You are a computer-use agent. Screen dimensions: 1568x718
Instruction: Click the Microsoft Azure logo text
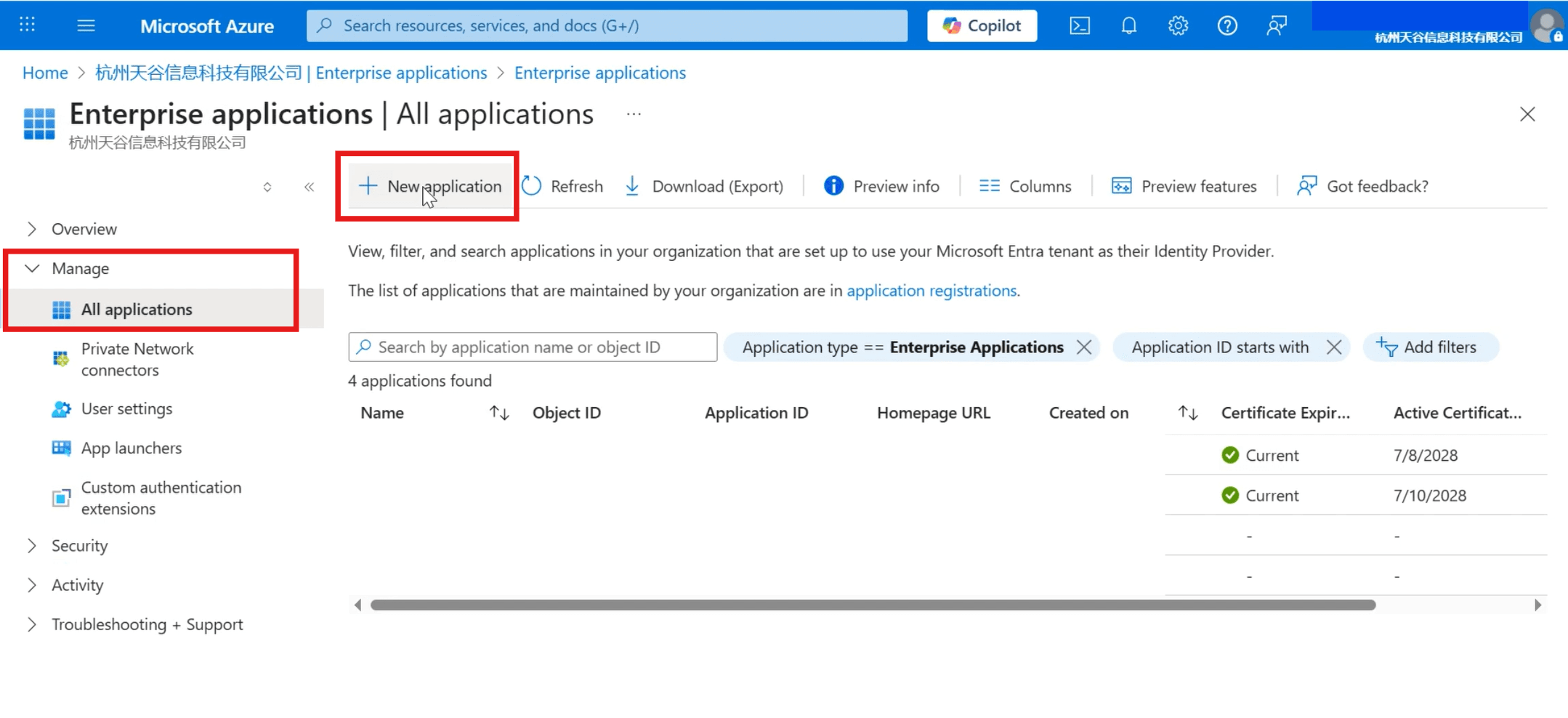(x=207, y=26)
